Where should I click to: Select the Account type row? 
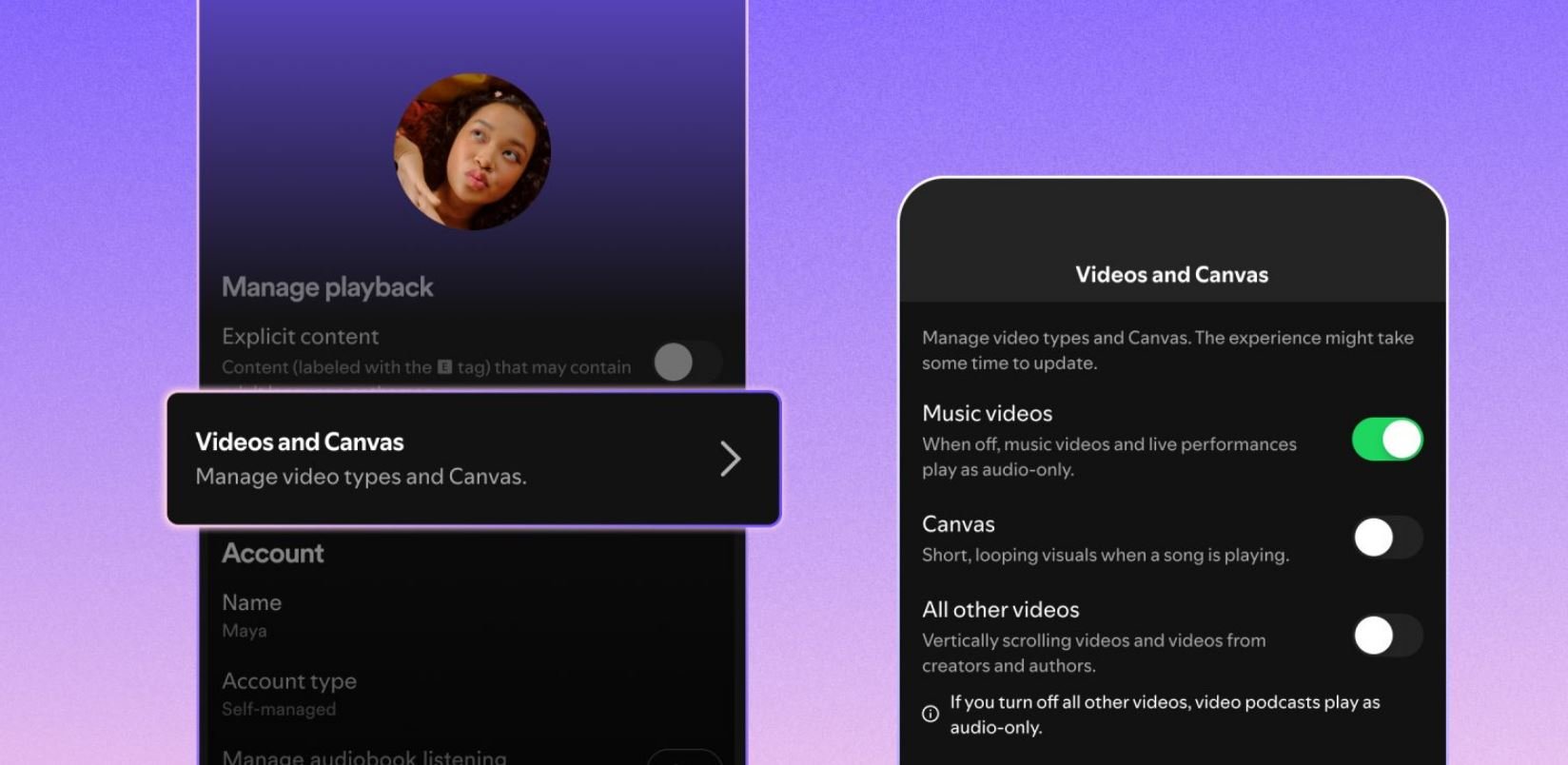click(472, 695)
